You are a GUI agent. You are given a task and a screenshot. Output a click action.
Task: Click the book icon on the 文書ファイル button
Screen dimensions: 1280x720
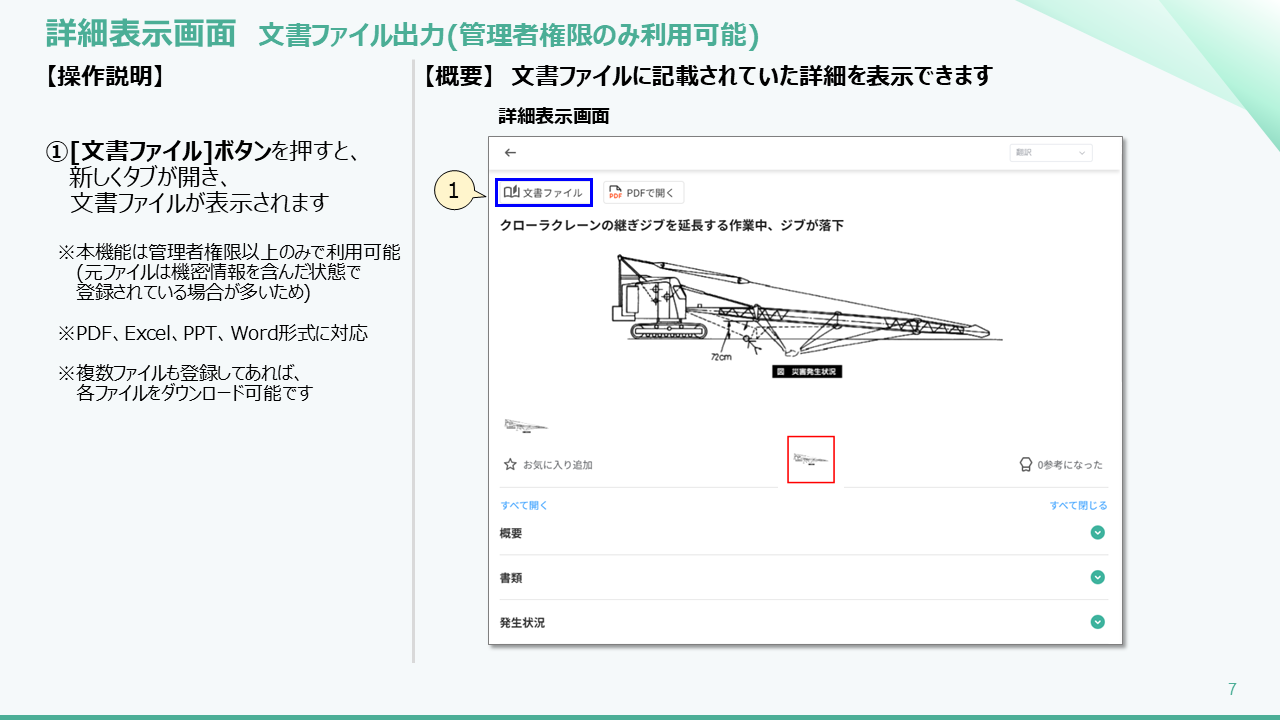pos(513,191)
